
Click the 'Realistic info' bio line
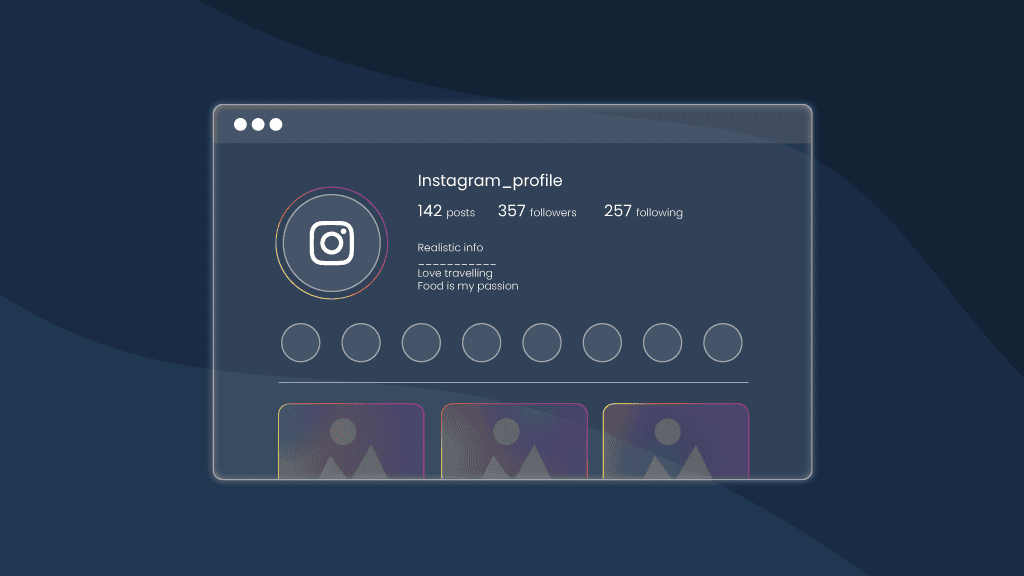[x=450, y=248]
